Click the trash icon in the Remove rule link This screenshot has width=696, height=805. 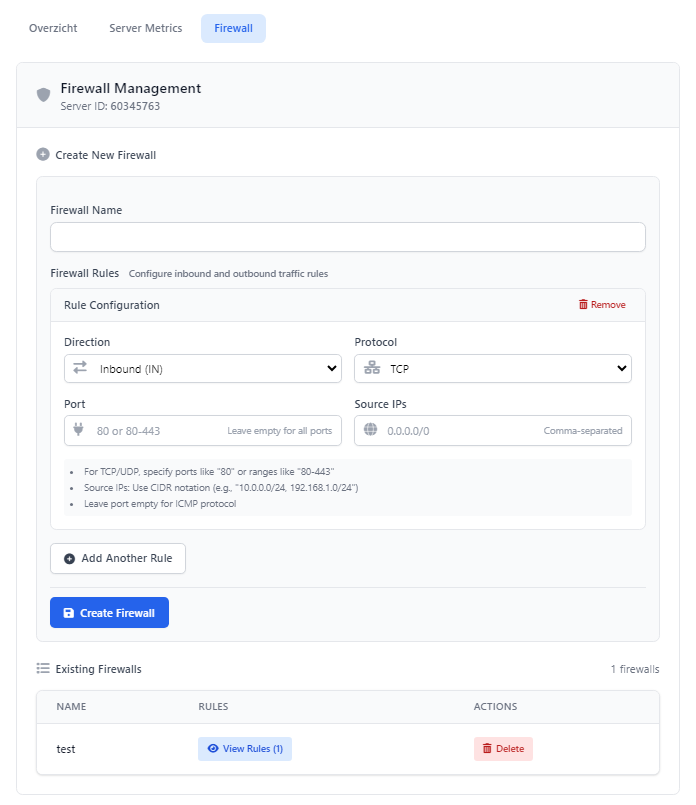[x=583, y=304]
